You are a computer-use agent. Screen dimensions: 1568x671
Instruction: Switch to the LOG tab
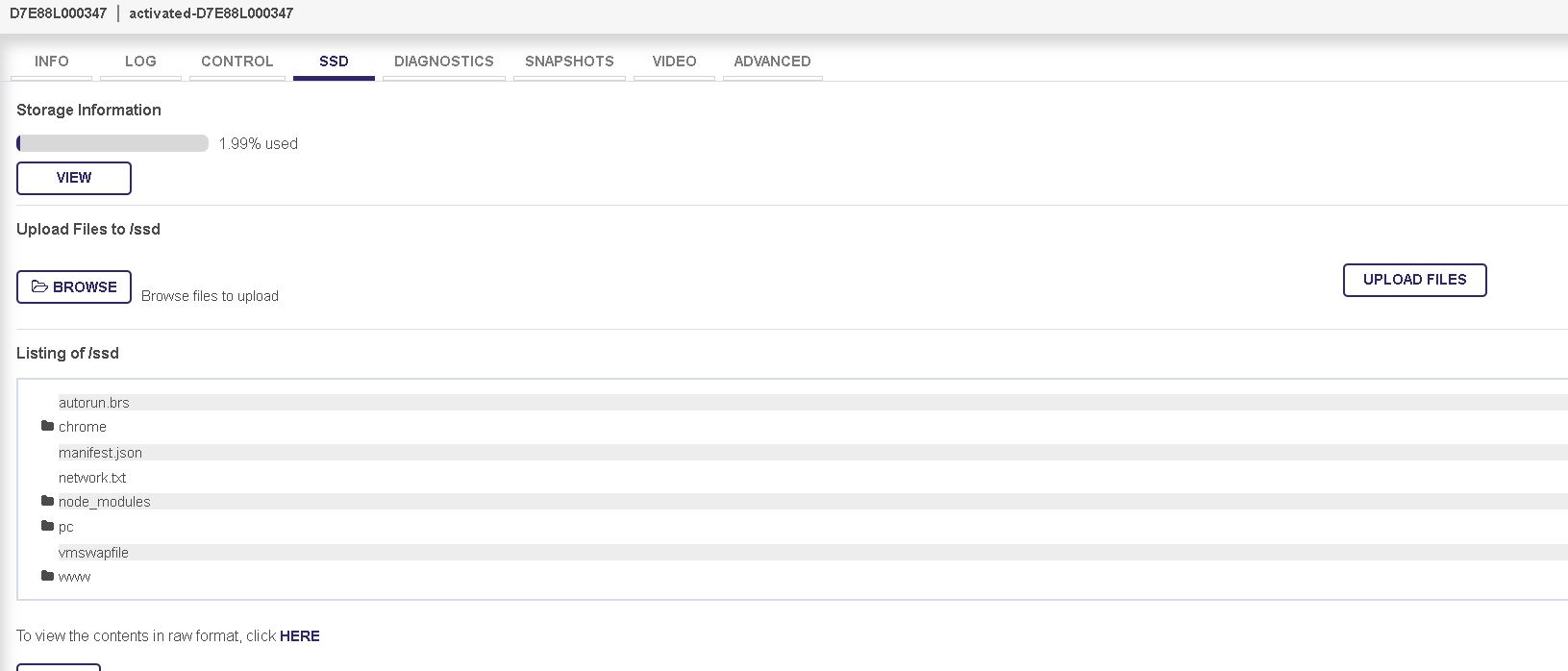[140, 62]
